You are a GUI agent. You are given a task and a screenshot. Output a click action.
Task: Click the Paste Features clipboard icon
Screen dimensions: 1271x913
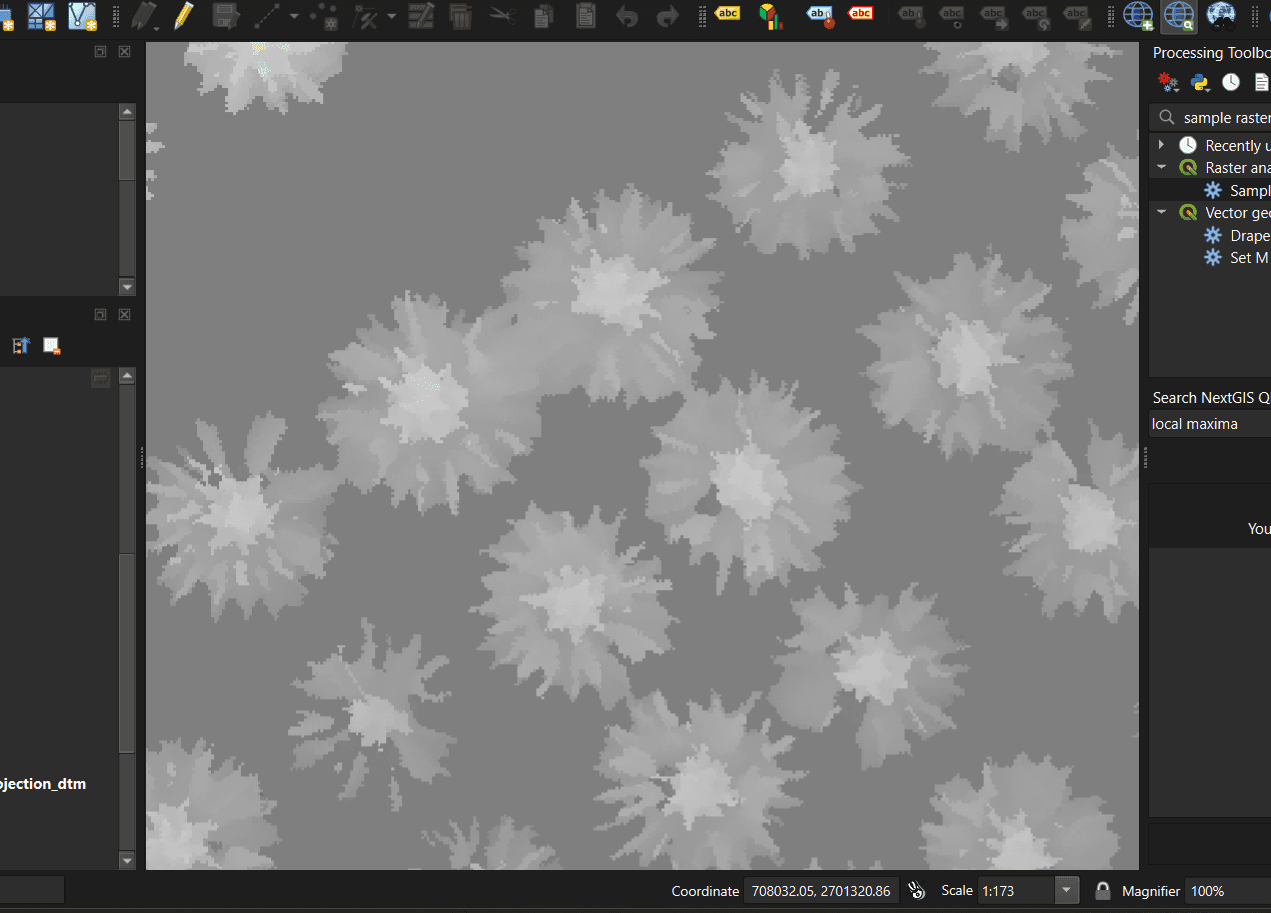pos(585,14)
